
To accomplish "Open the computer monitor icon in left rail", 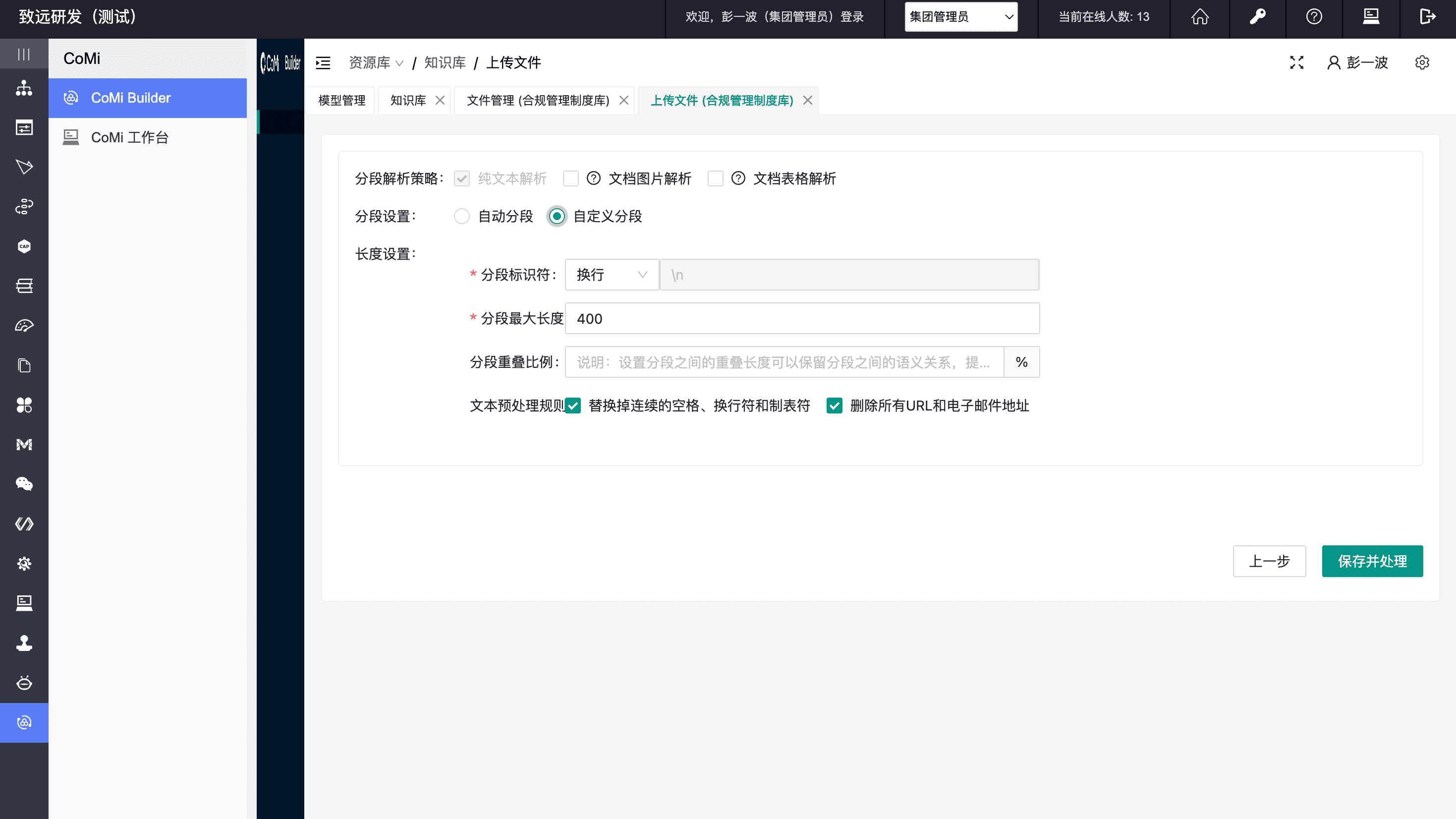I will coord(24,603).
